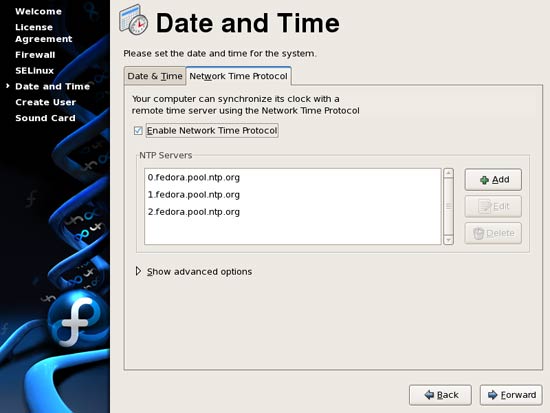Screen dimensions: 550x413
Task: Select 0.fedora.pool.ntp.org server entry
Action: coord(293,178)
